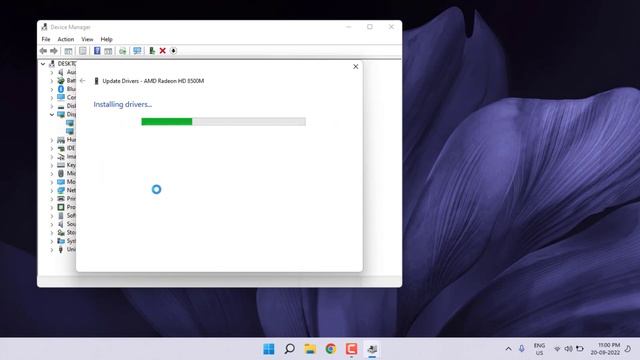Expand the Monitors category arrow
Viewport: 640px width, 360px height.
click(x=52, y=182)
